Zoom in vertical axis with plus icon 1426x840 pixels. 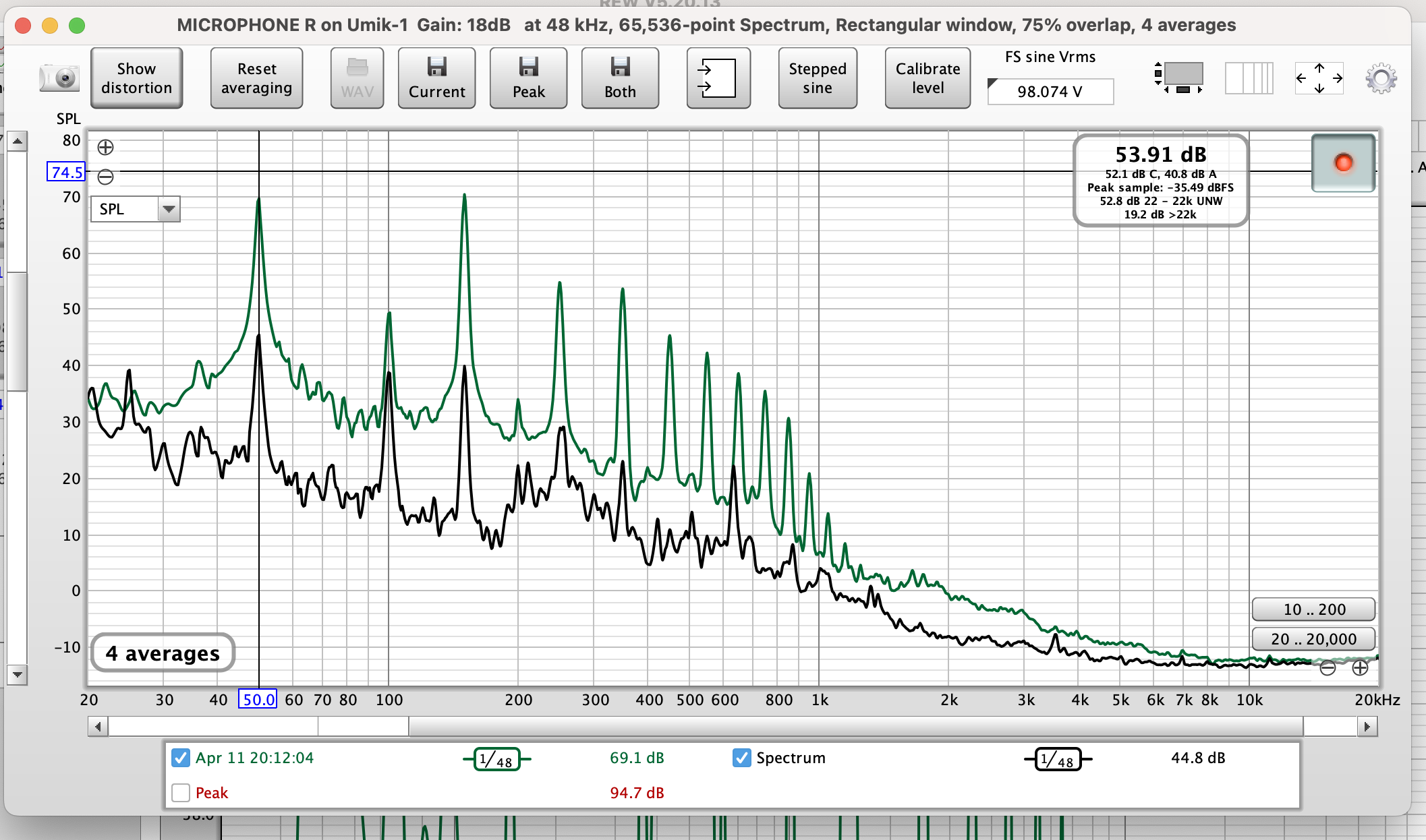[x=106, y=147]
